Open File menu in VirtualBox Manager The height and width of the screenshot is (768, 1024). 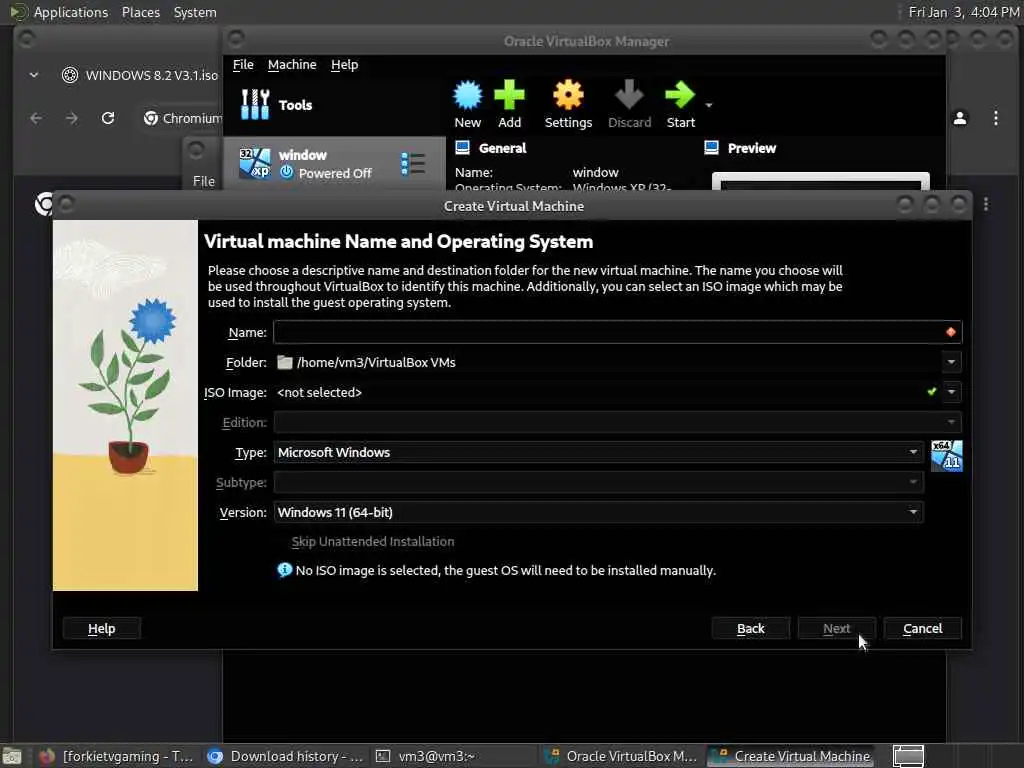pos(243,65)
